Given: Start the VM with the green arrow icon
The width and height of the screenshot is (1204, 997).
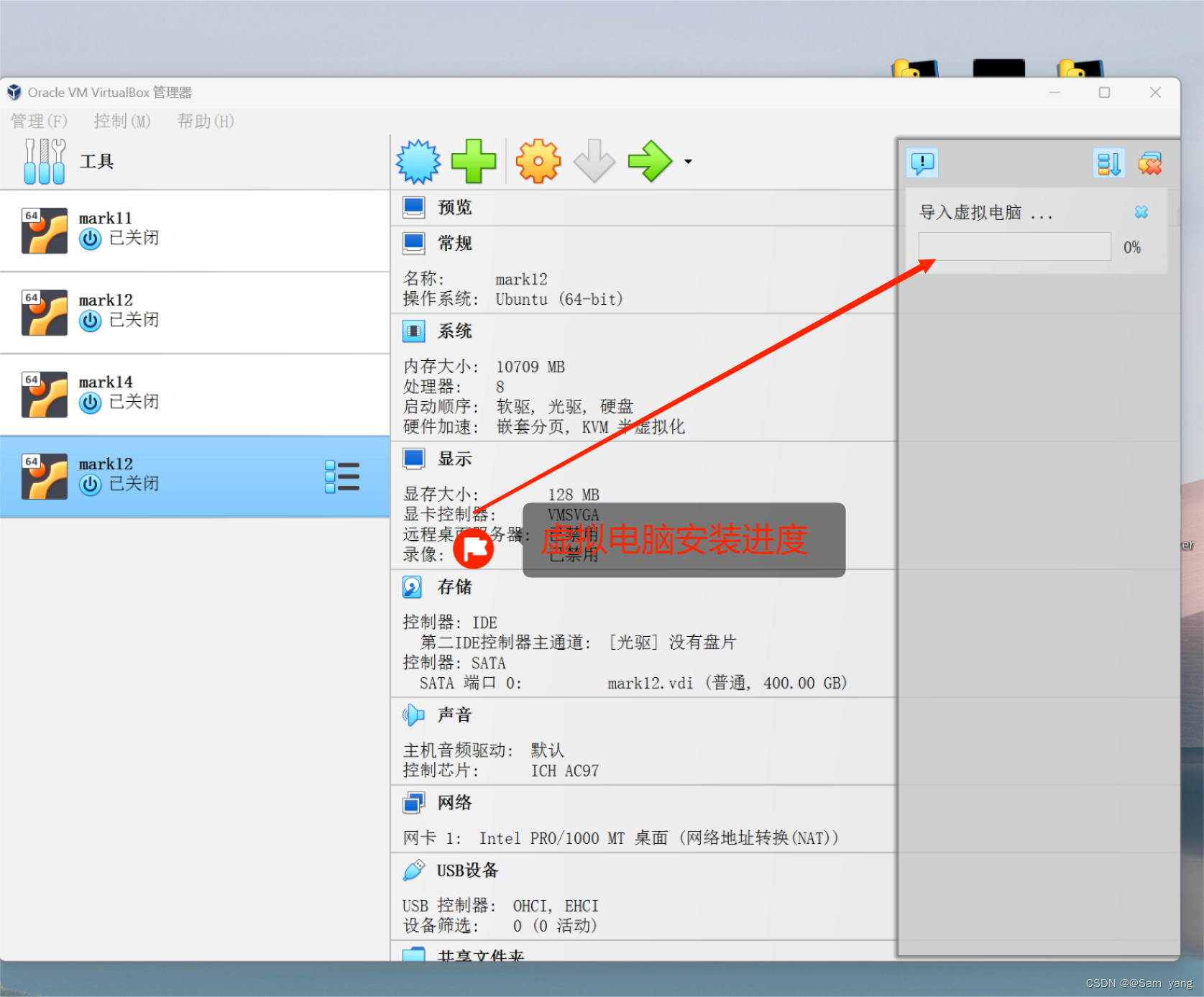Looking at the screenshot, I should pos(650,162).
